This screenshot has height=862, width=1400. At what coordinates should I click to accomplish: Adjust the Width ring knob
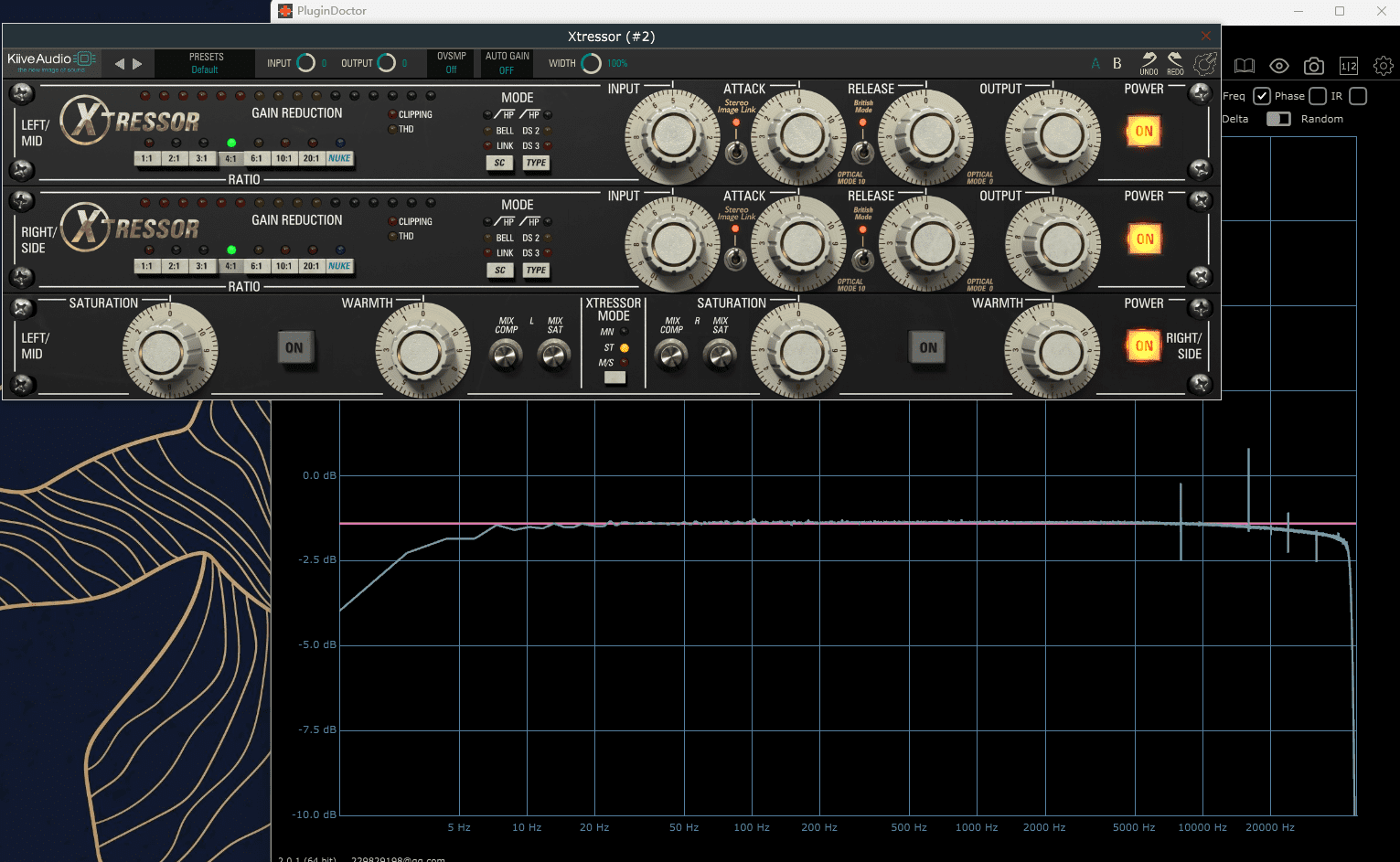[x=592, y=63]
